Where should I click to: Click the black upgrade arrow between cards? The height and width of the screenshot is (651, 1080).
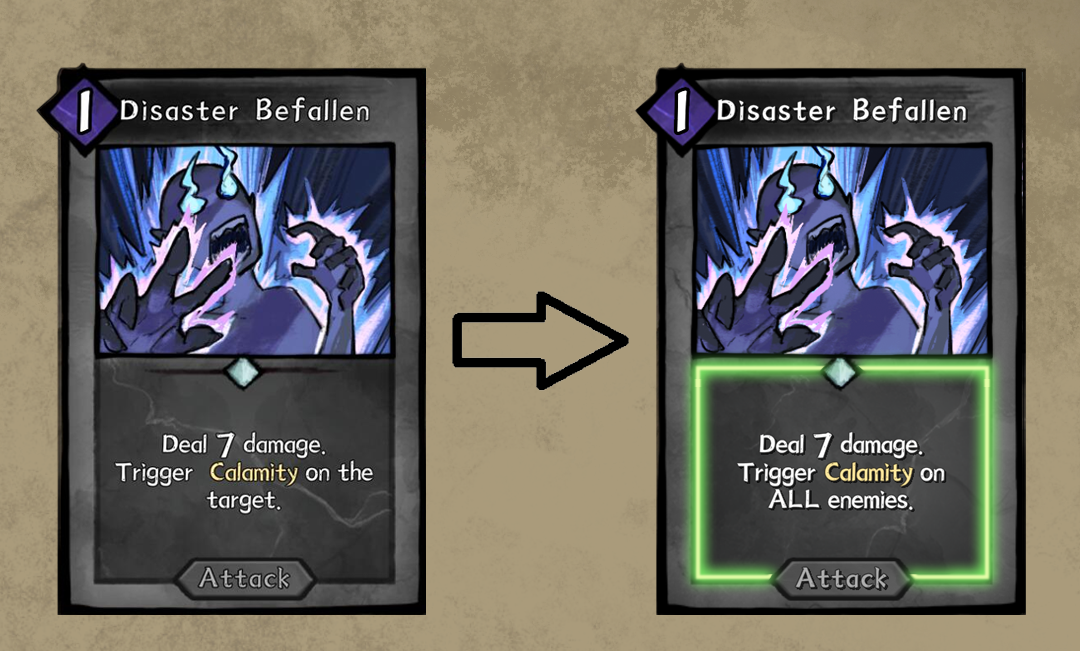540,340
